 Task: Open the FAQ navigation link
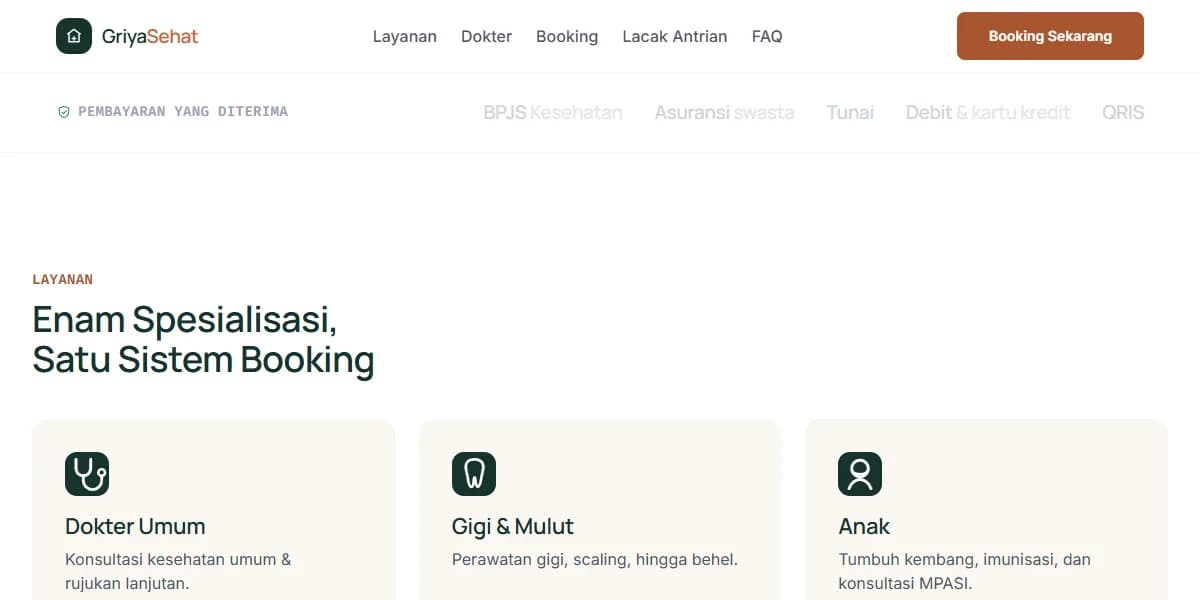click(767, 36)
